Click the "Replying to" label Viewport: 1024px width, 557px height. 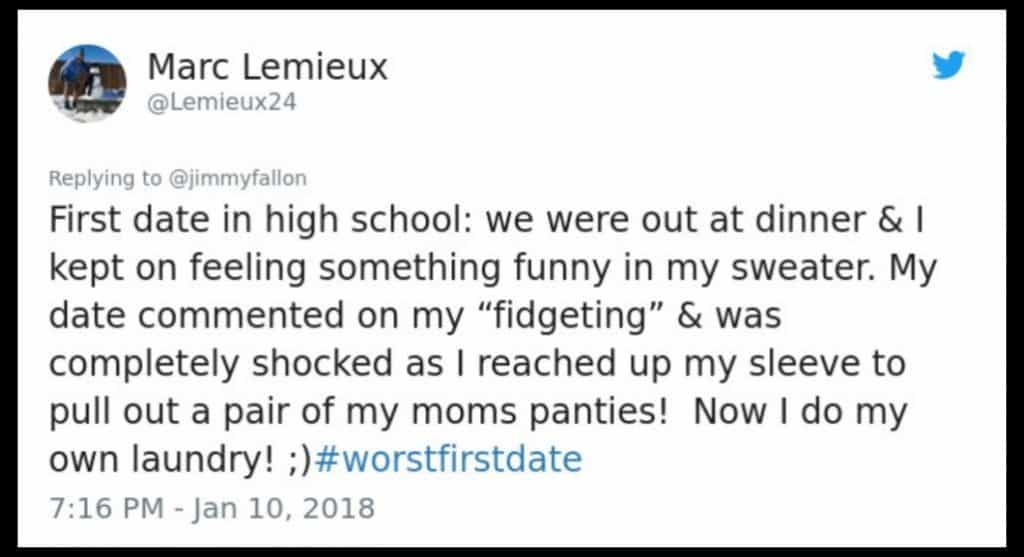[x=105, y=179]
